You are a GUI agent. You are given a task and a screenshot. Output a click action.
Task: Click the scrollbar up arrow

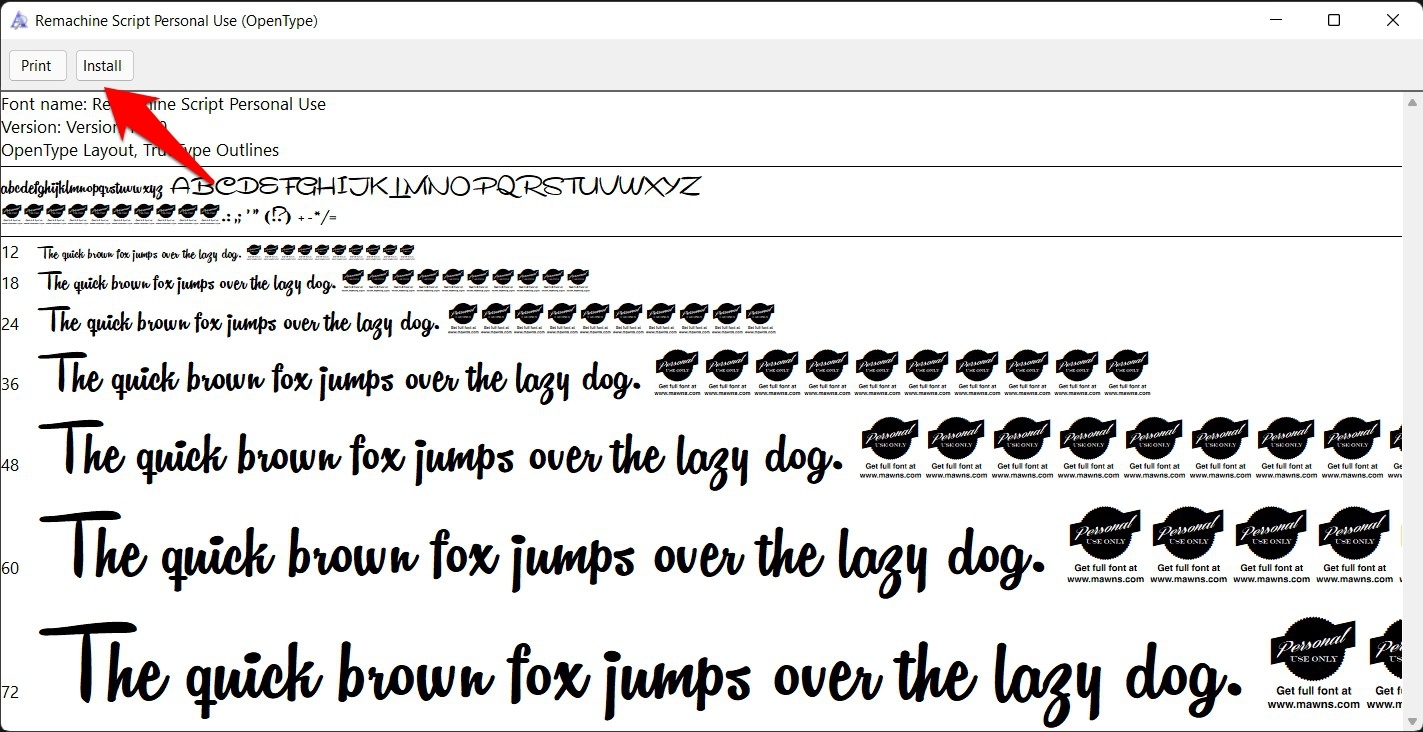1413,102
